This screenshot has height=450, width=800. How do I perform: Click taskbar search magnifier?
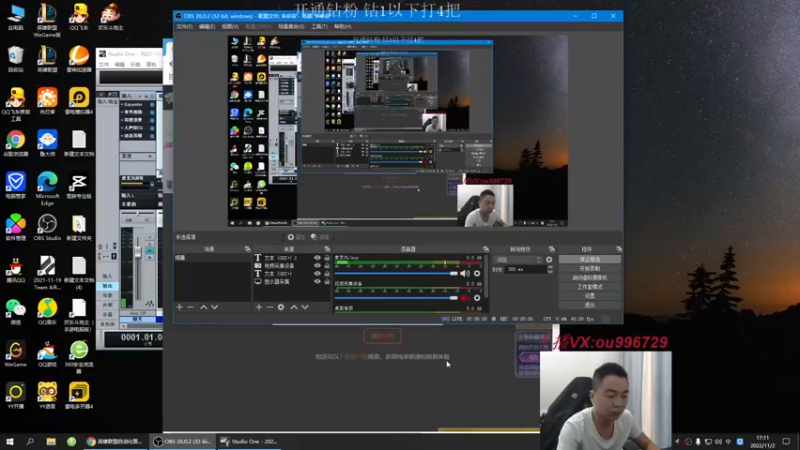pyautogui.click(x=30, y=441)
